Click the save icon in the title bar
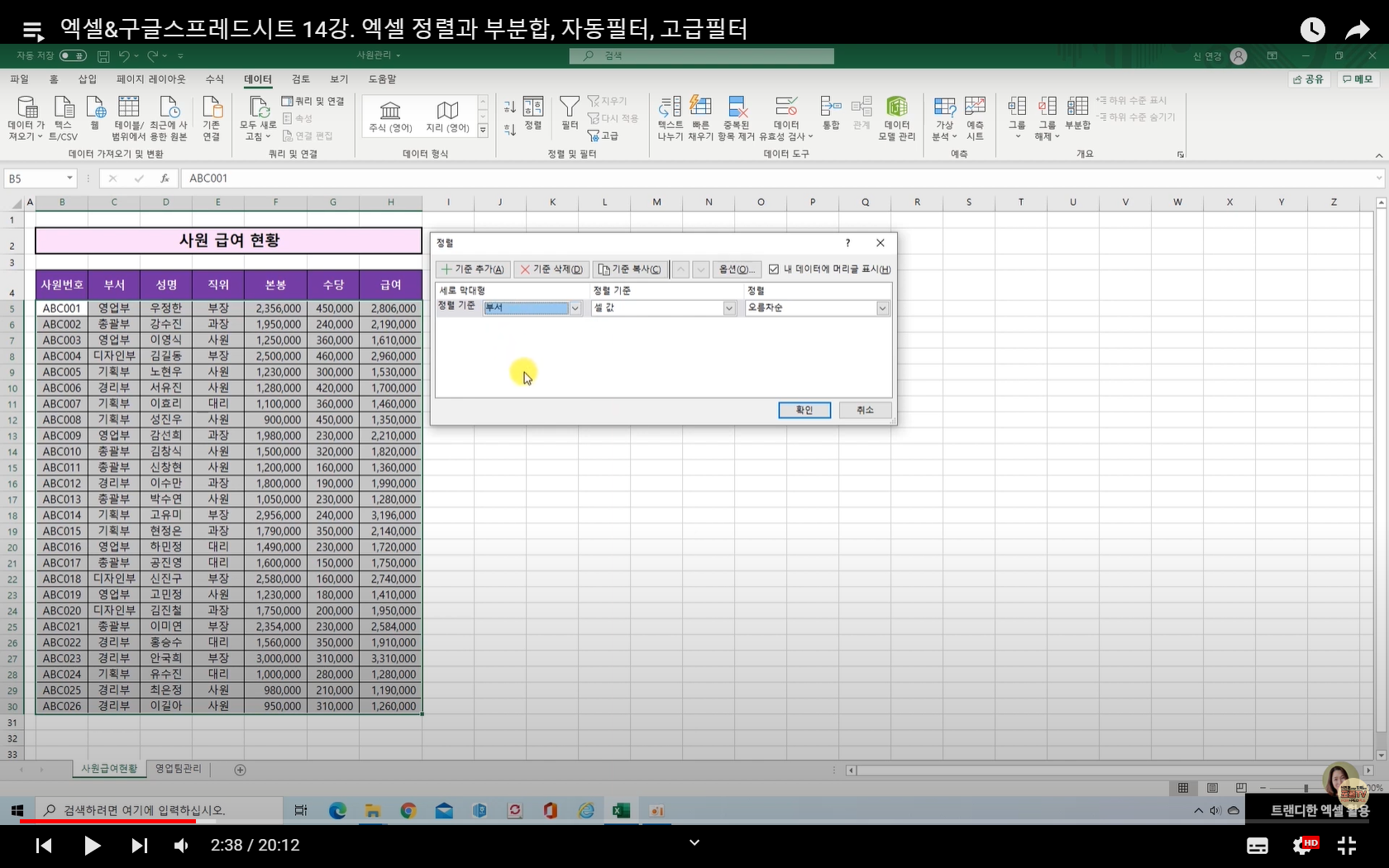1389x868 pixels. coord(103,55)
